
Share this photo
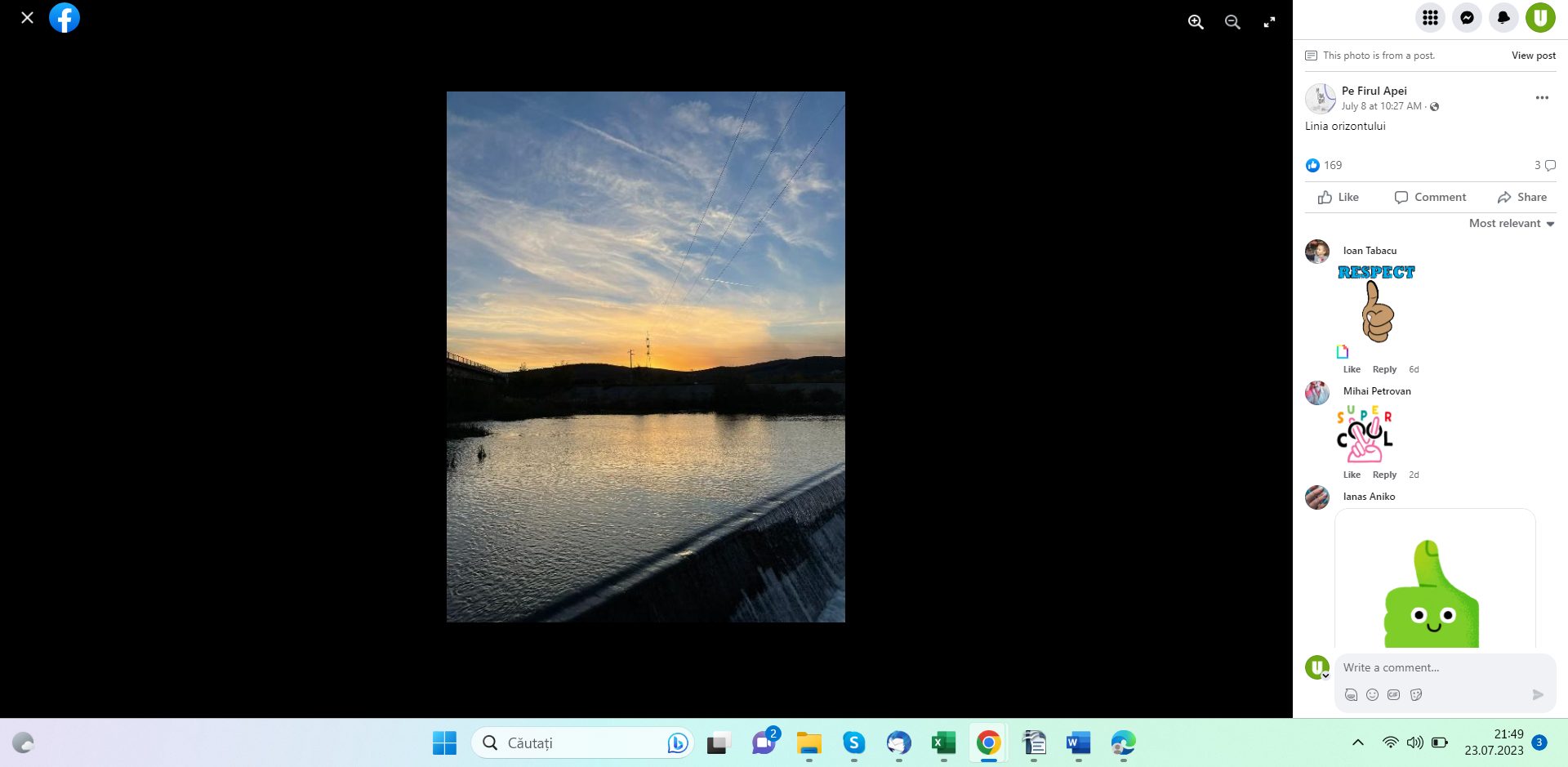click(1522, 197)
